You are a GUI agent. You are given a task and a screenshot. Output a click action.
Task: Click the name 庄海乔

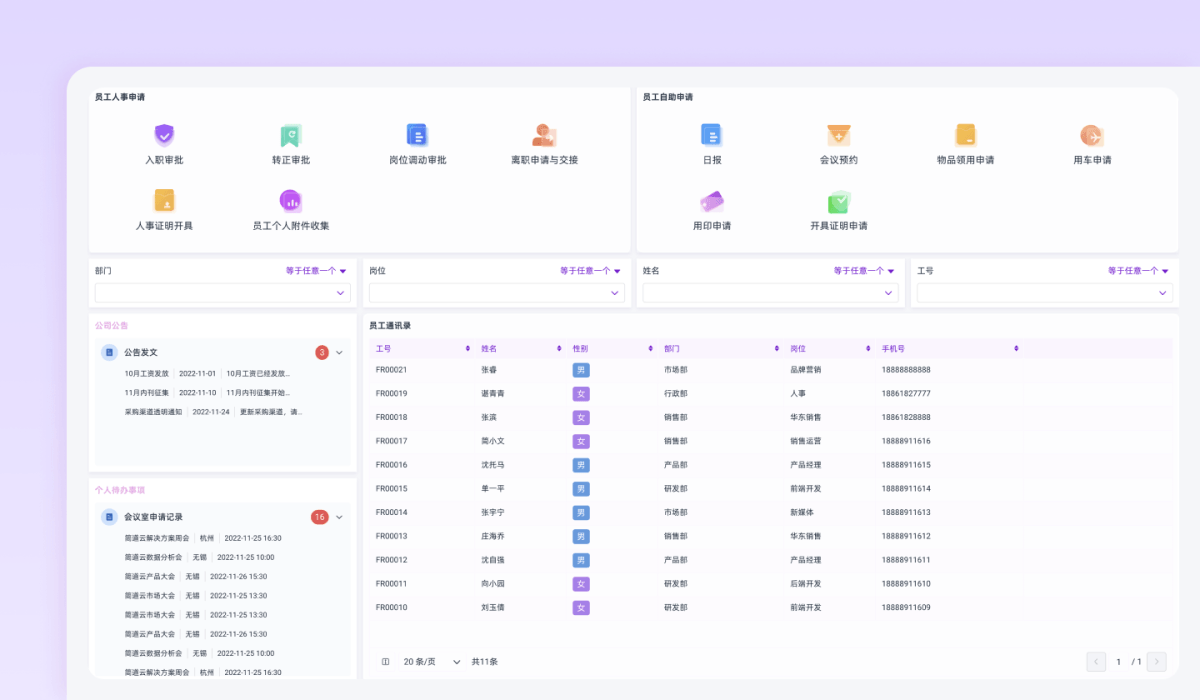tap(492, 536)
